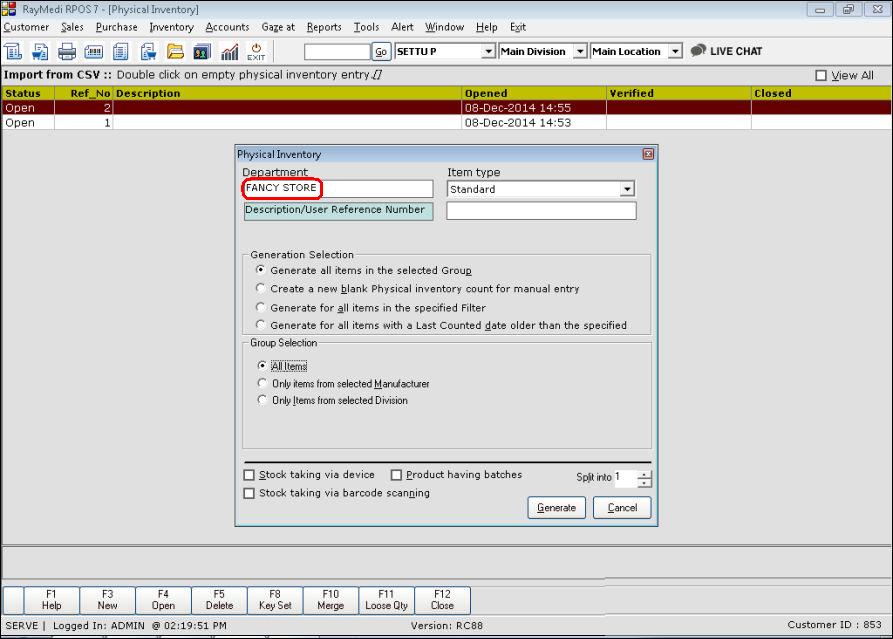Click the Department field with FANCY STORE
Image resolution: width=893 pixels, height=639 pixels.
click(338, 188)
